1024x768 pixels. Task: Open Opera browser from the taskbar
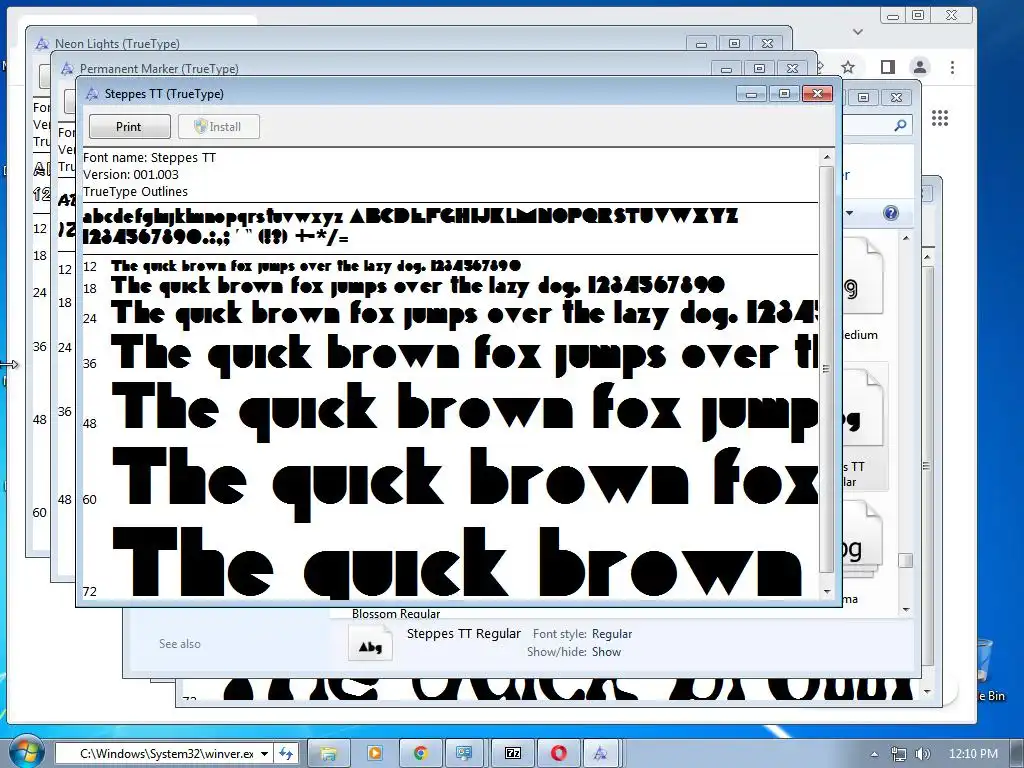click(x=558, y=754)
